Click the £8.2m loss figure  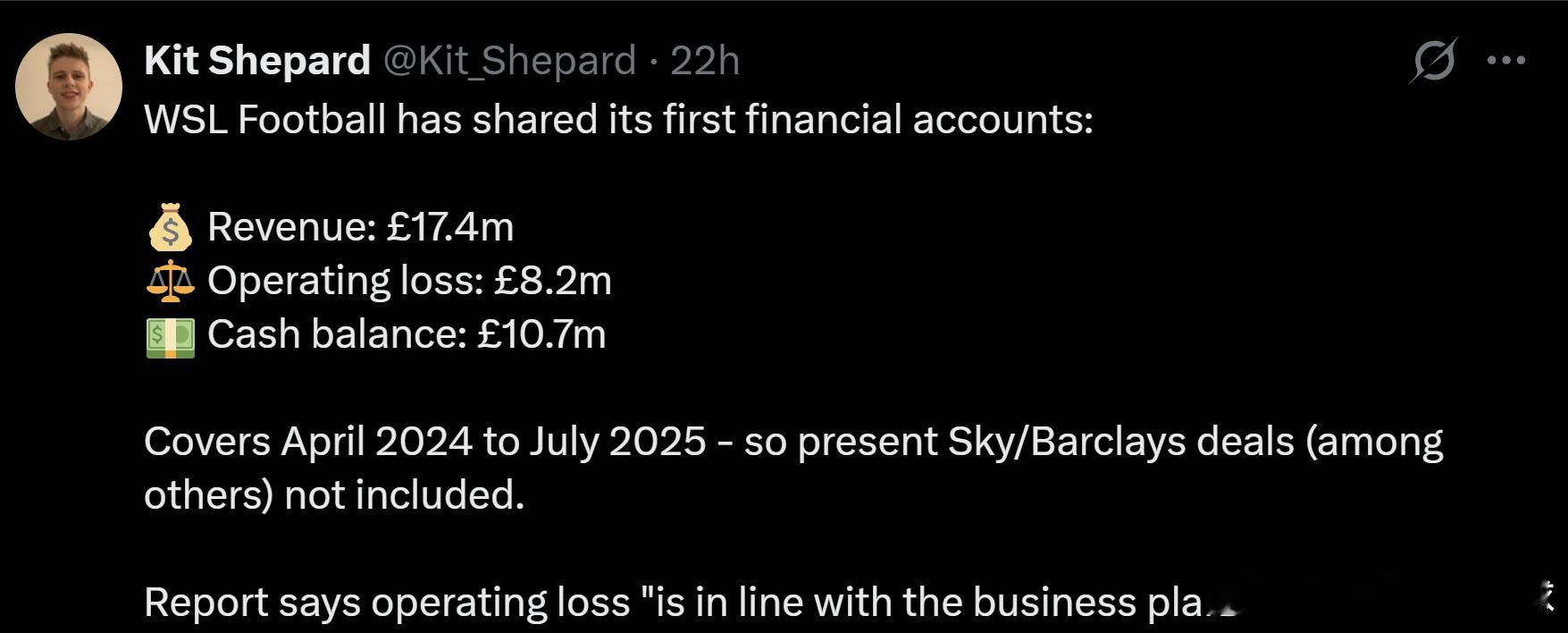552,281
